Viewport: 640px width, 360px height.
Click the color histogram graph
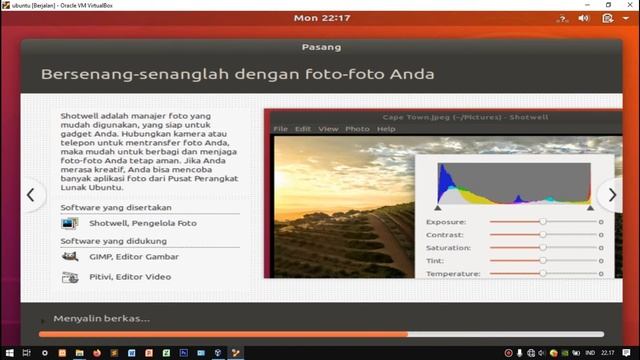[514, 183]
